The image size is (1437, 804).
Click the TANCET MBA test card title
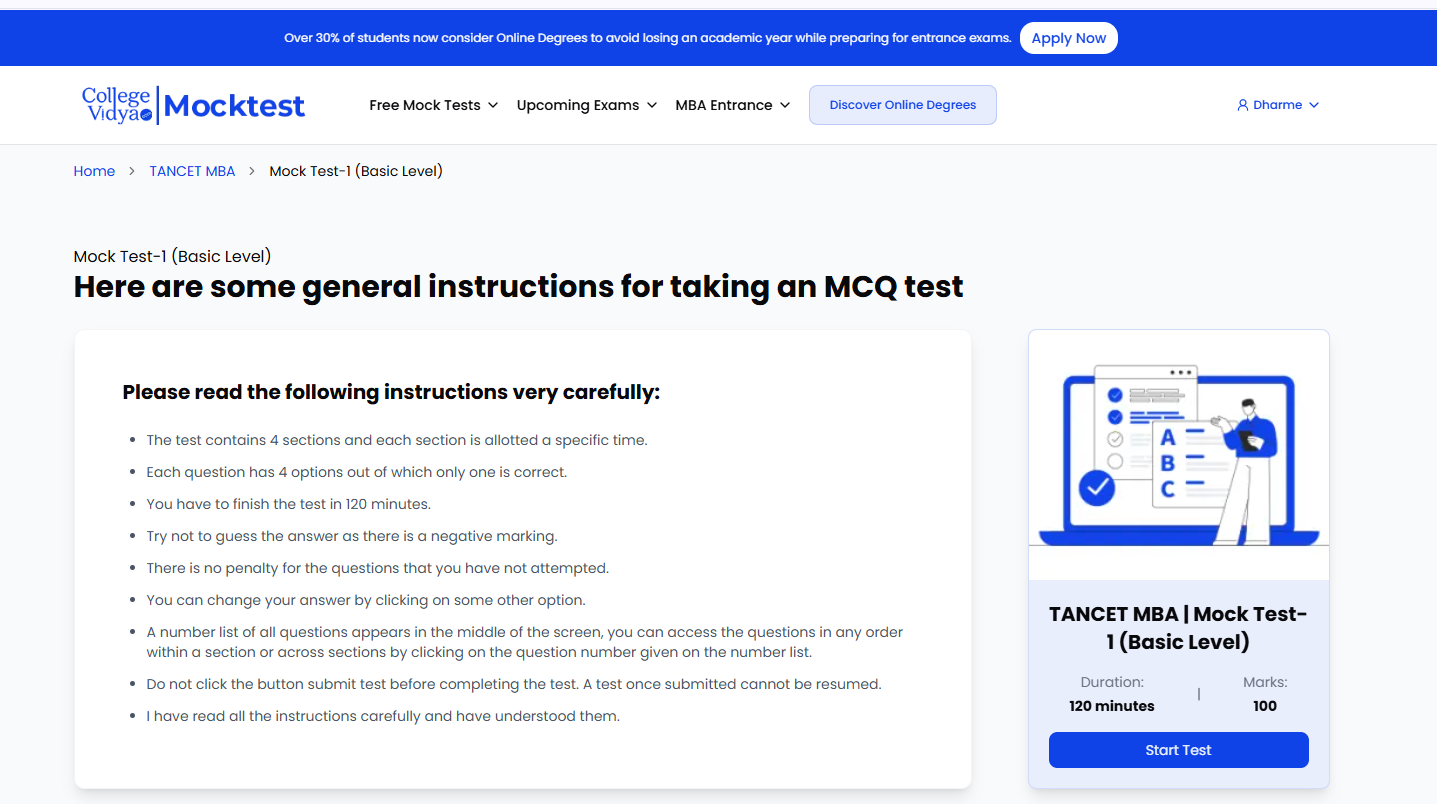(x=1179, y=628)
